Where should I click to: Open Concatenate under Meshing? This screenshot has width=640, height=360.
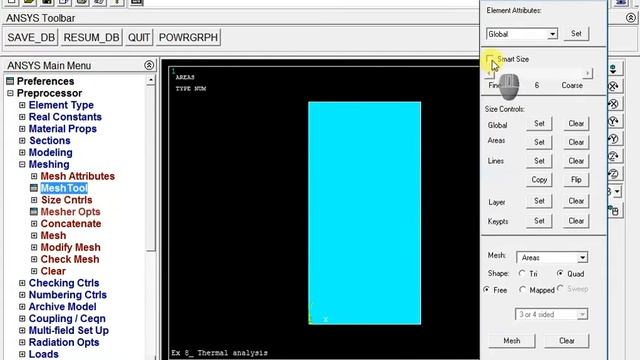(x=71, y=224)
